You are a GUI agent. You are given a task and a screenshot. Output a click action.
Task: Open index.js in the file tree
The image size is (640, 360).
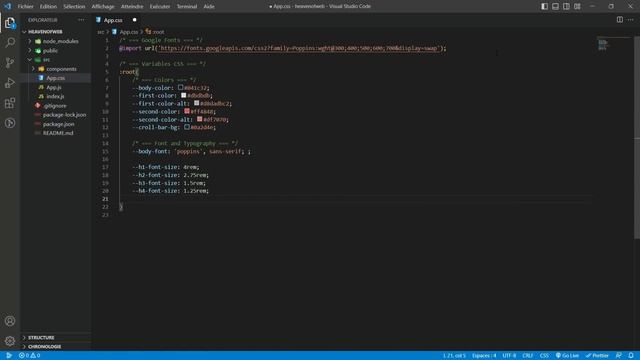56,96
